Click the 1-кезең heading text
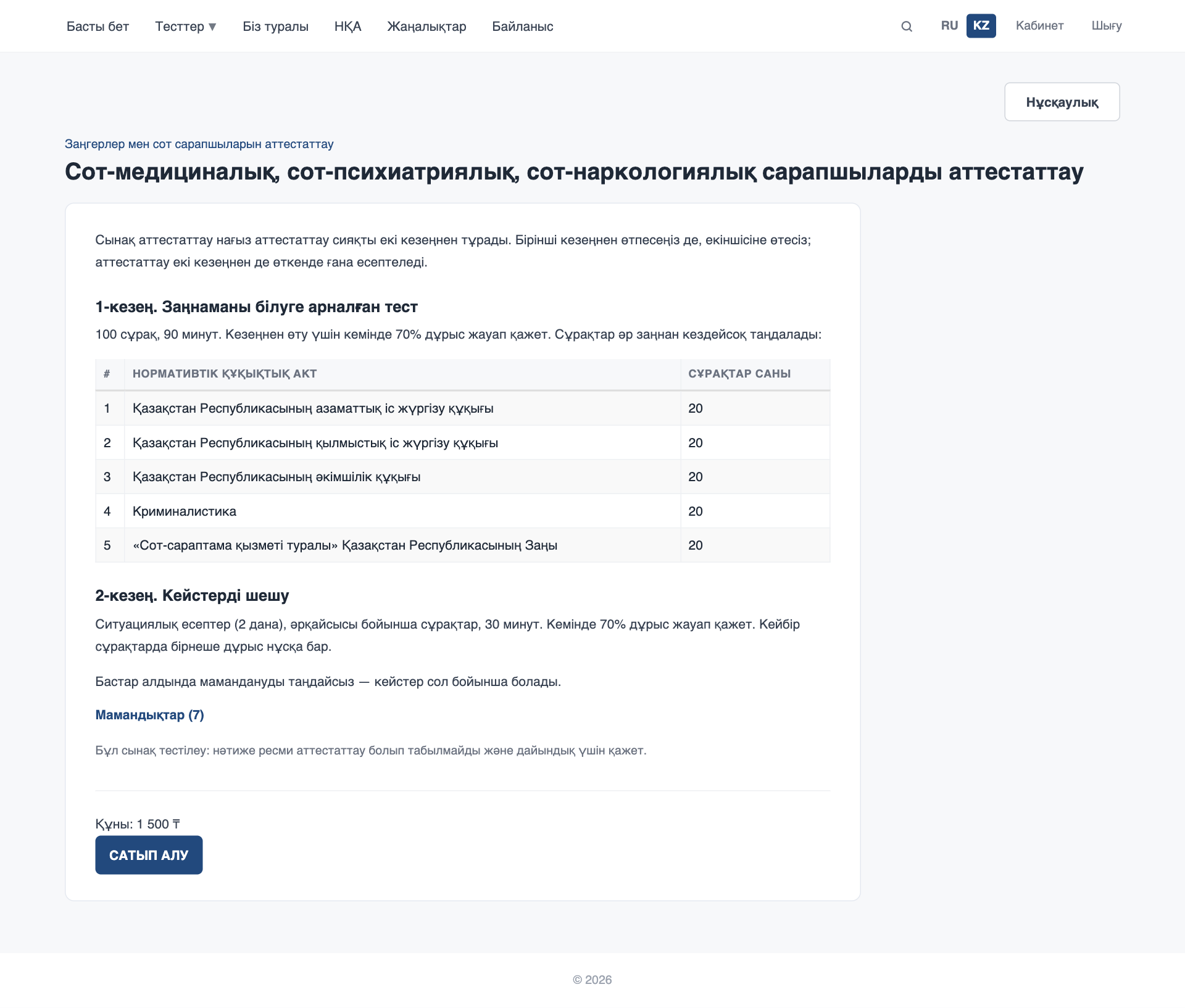This screenshot has height=1008, width=1185. (256, 307)
